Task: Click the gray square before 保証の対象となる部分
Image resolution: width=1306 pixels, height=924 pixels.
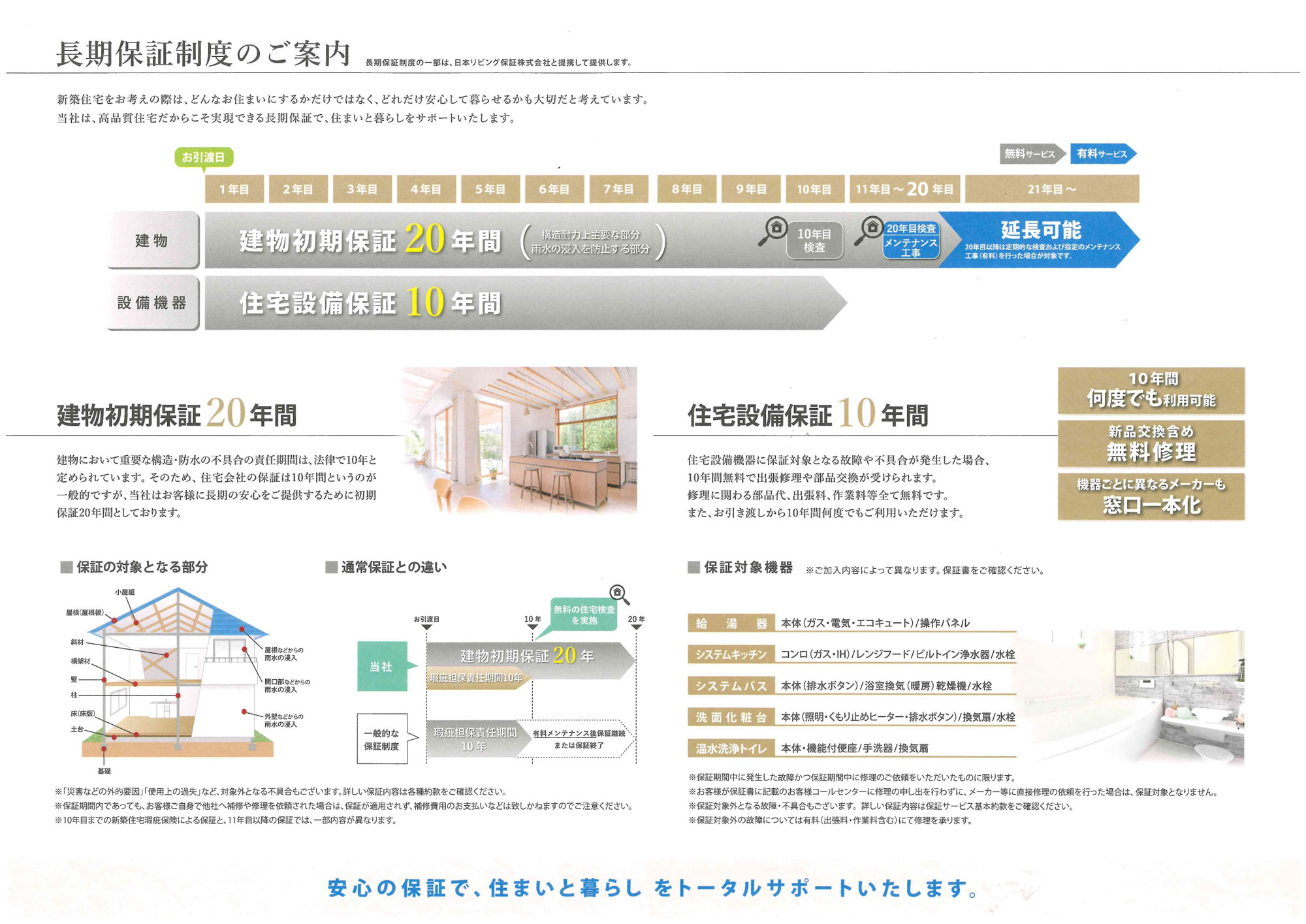Action: pyautogui.click(x=66, y=567)
